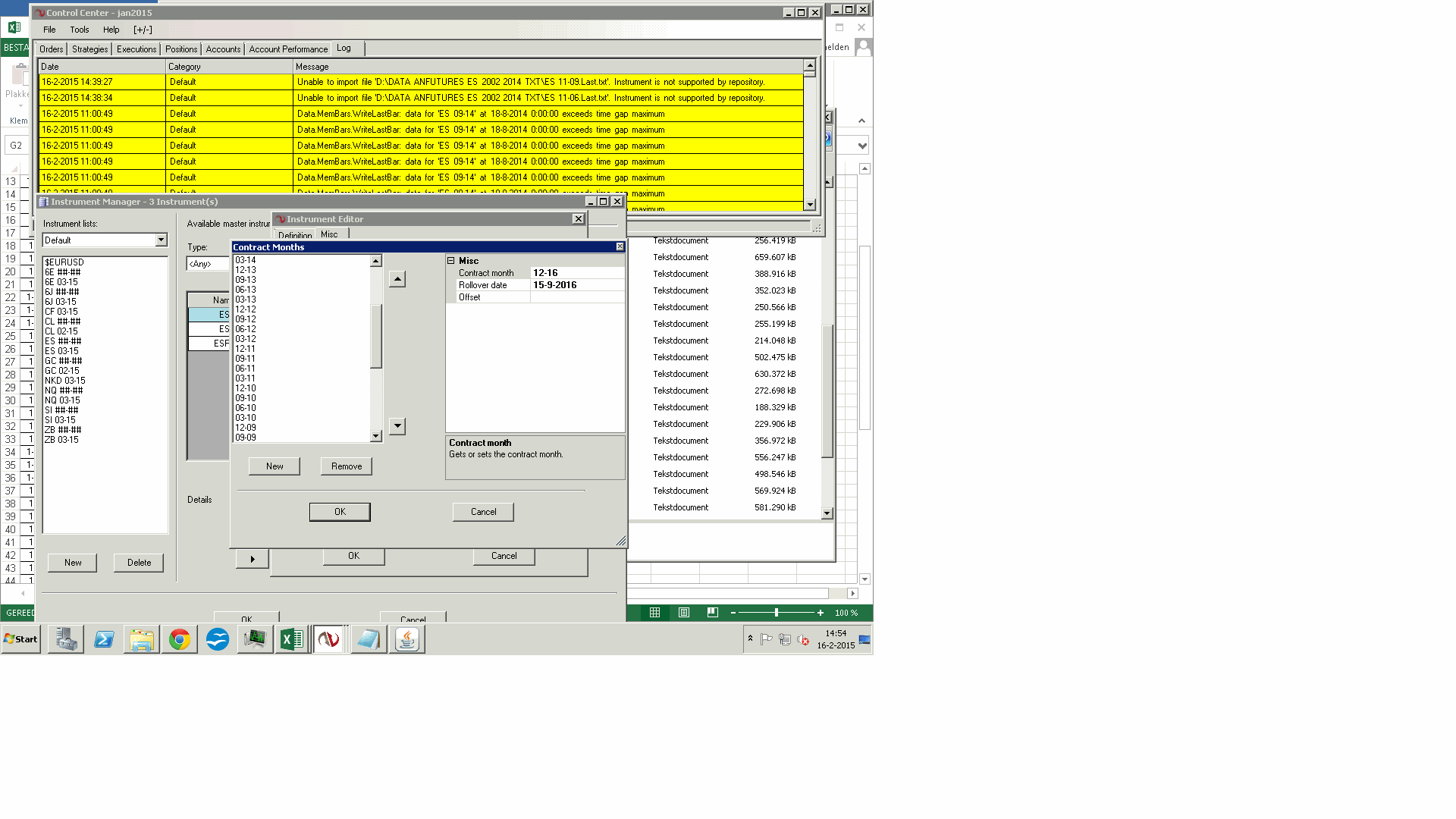
Task: Open the Tools menu
Action: [80, 30]
